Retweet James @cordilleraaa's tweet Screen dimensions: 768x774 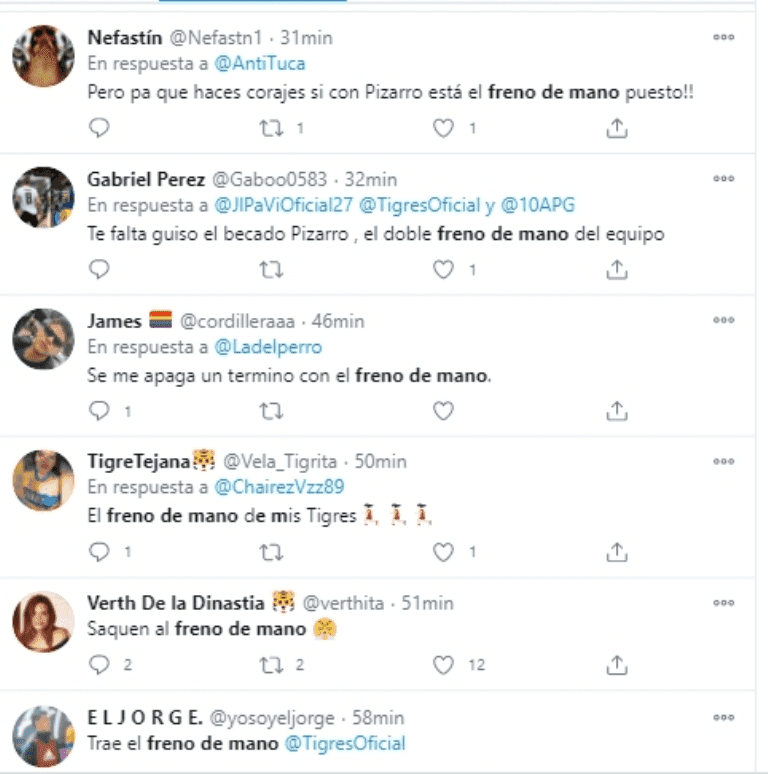[271, 411]
